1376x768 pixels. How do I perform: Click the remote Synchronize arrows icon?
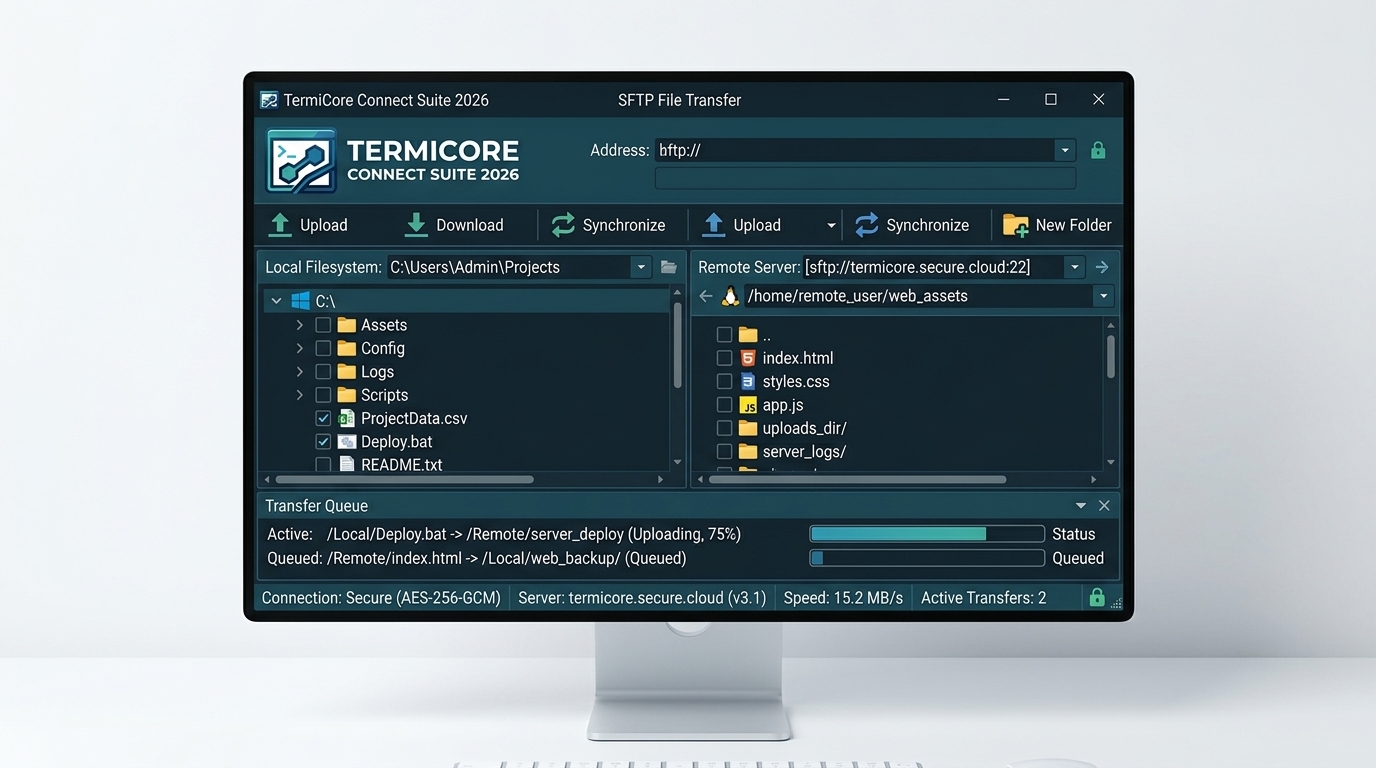pos(866,225)
